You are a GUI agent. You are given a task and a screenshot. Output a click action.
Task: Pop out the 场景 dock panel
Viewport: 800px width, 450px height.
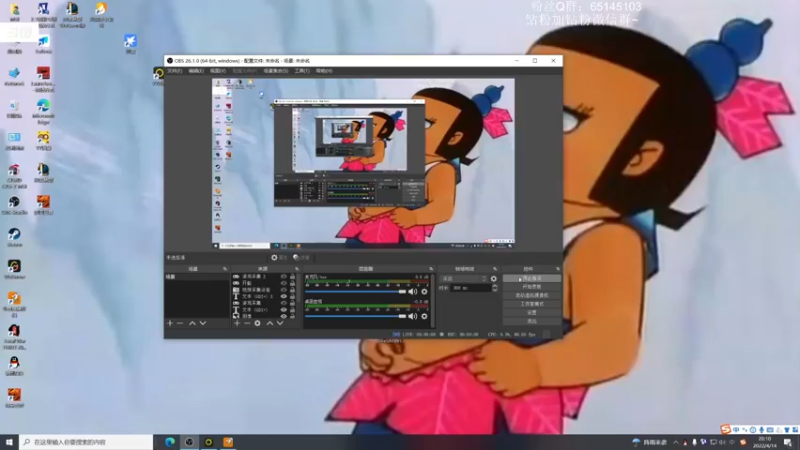(224, 269)
